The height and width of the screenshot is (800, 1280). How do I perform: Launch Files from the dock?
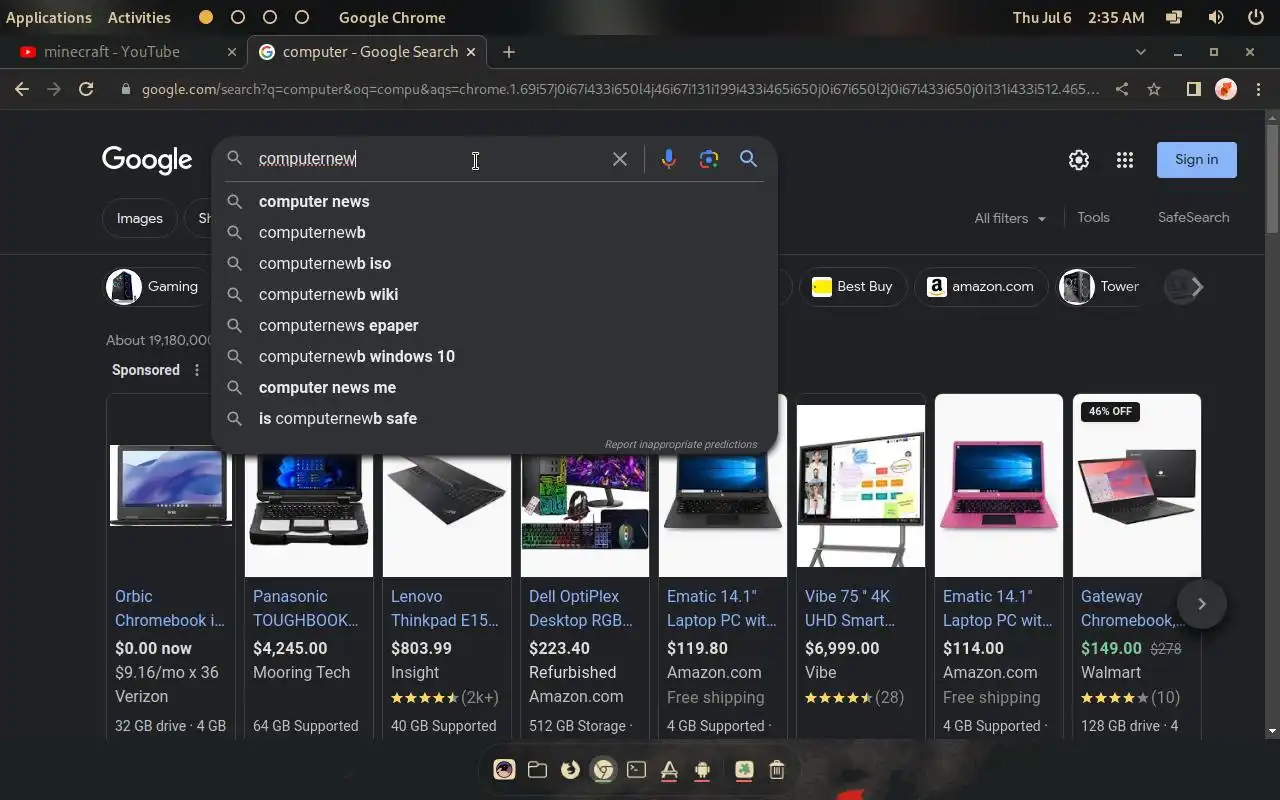click(537, 769)
